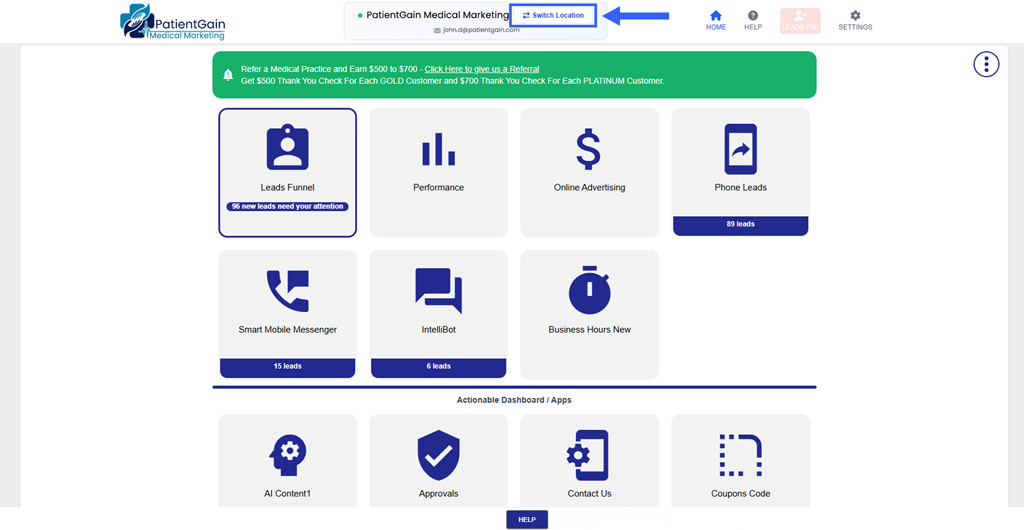Click the '15 leads' bar
1024x530 pixels.
287,367
